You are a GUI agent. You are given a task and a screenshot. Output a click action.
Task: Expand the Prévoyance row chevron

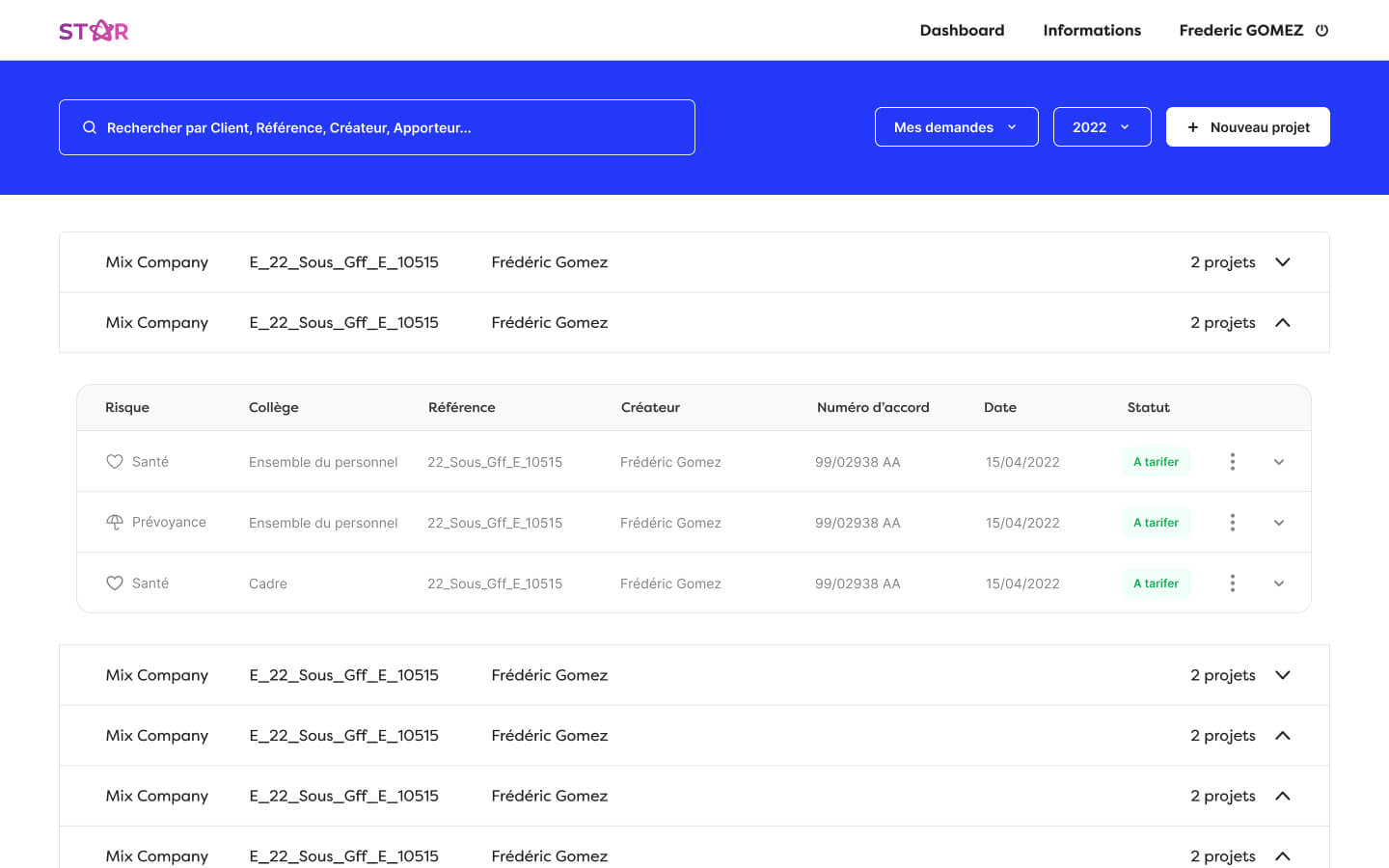(1279, 523)
